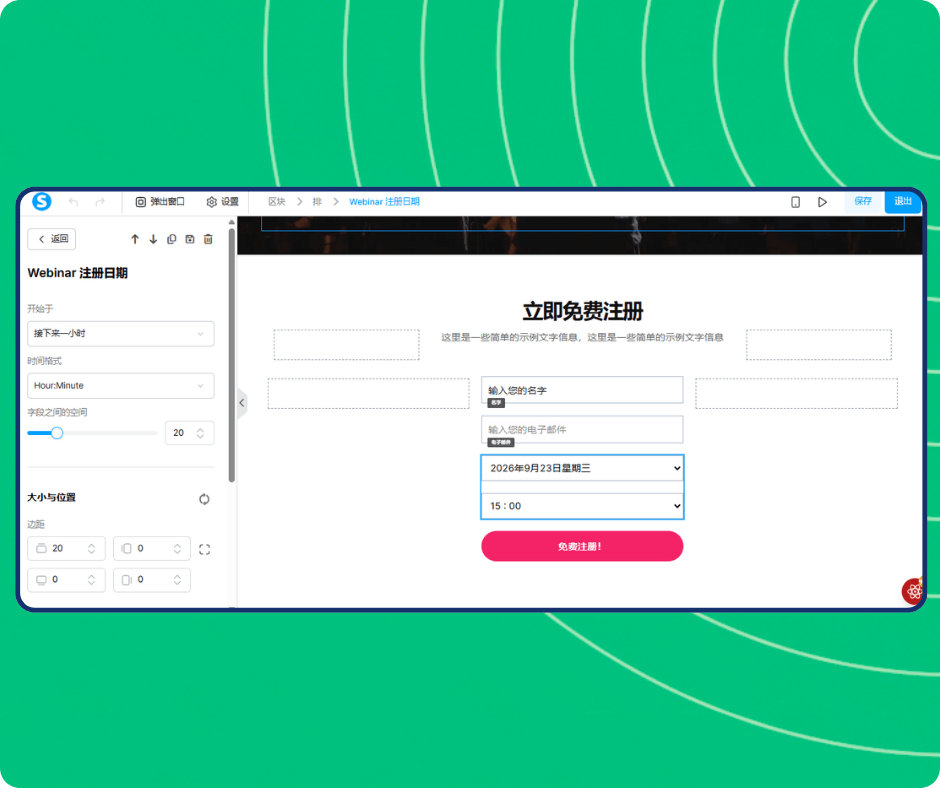Select the 立即免费注册 heading
The height and width of the screenshot is (788, 940).
coord(583,311)
